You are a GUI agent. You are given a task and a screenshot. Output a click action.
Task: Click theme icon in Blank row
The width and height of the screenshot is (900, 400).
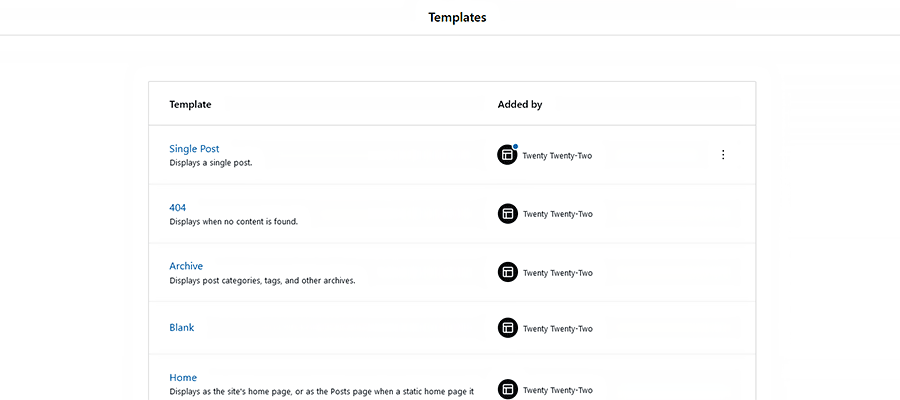(507, 328)
